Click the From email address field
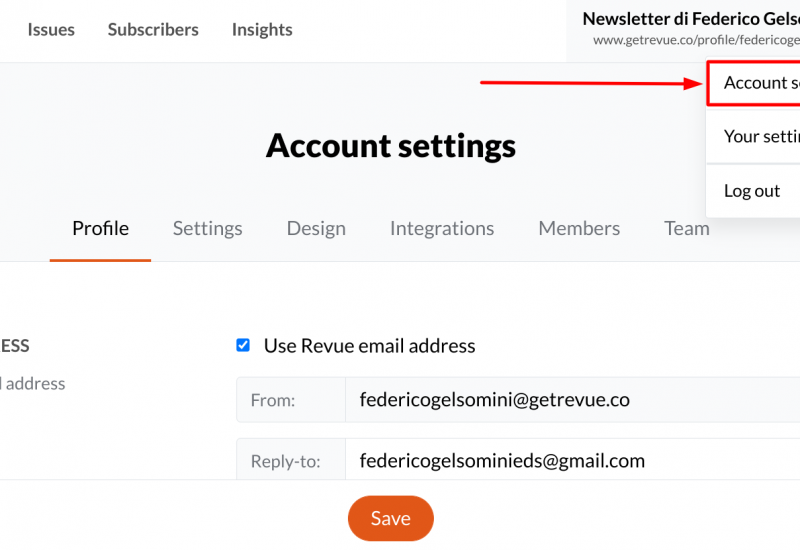The width and height of the screenshot is (800, 550). (x=572, y=400)
